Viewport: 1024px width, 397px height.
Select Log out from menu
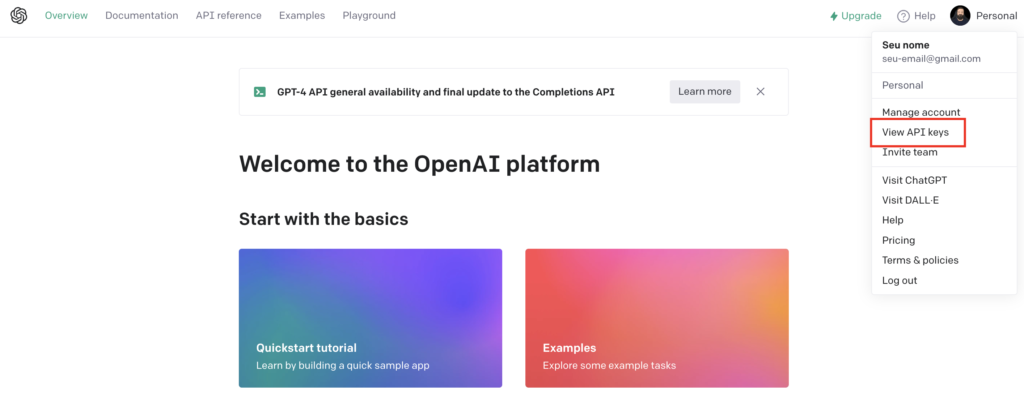(x=899, y=280)
